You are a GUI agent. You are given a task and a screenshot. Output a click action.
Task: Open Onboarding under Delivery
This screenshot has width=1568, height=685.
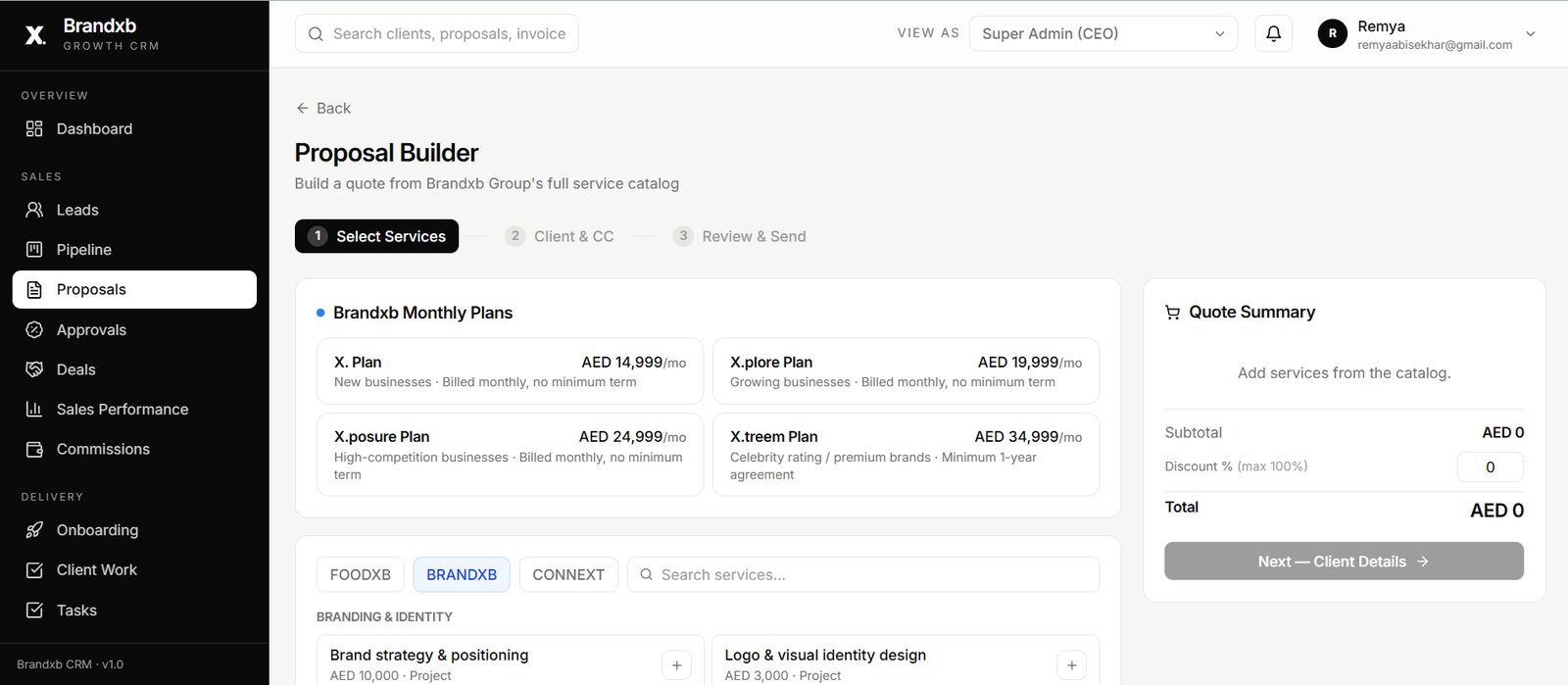pyautogui.click(x=134, y=530)
